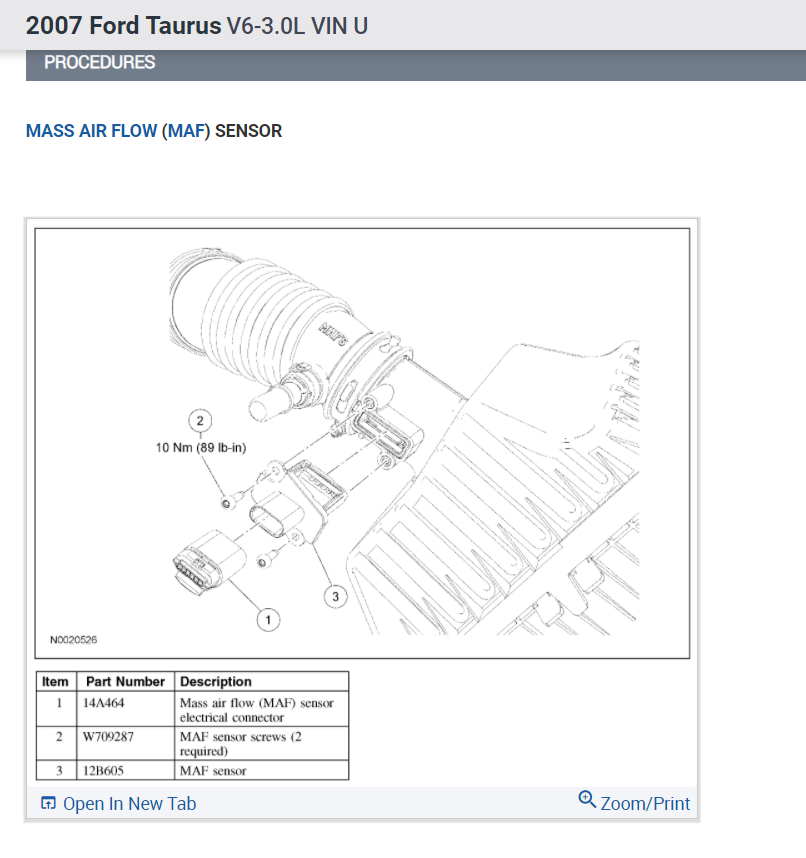The width and height of the screenshot is (806, 858).
Task: Click callout number 1 in diagram
Action: pyautogui.click(x=268, y=620)
